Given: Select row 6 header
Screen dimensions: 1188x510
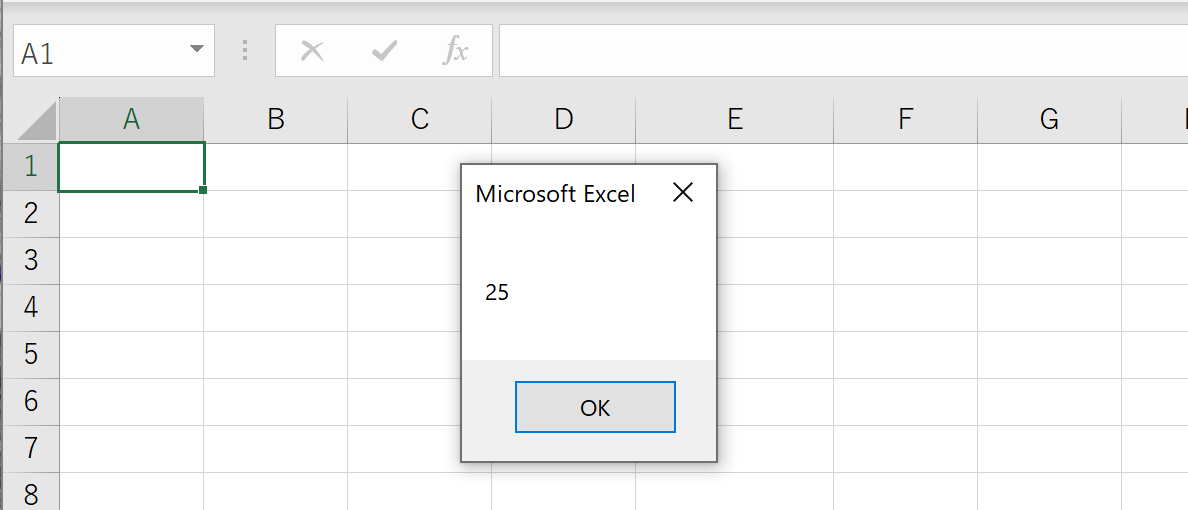Looking at the screenshot, I should [30, 402].
